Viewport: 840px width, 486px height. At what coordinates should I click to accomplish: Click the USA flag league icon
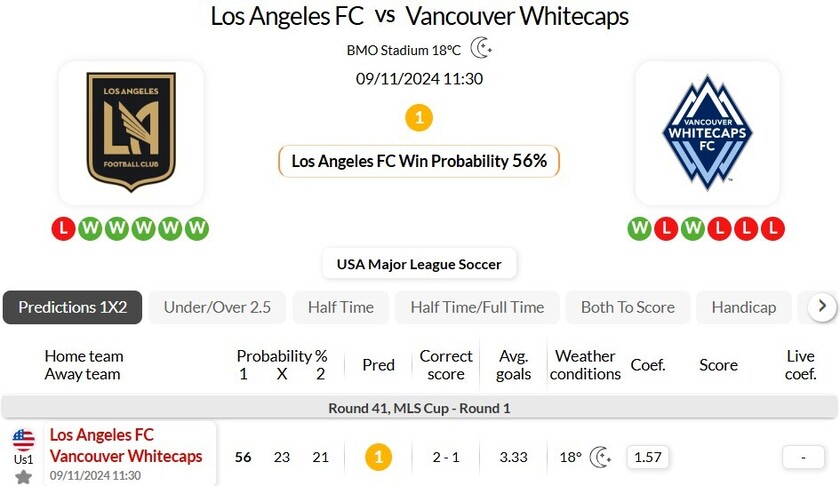point(23,439)
